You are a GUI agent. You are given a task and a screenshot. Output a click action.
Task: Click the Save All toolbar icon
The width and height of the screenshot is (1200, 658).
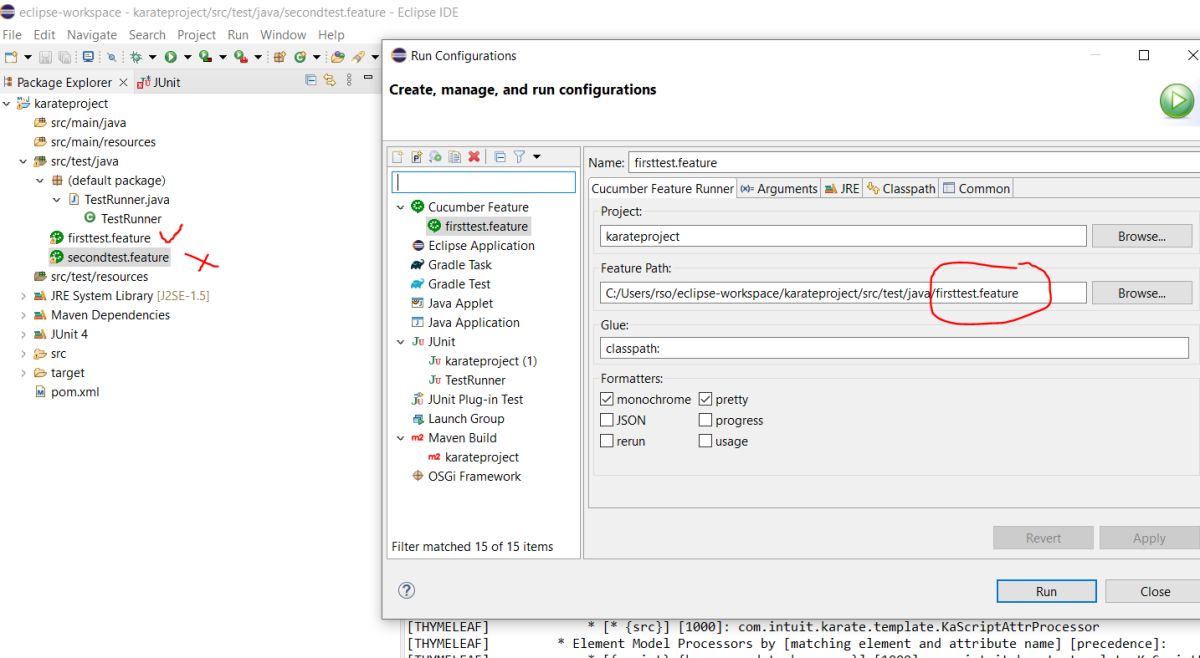pyautogui.click(x=65, y=57)
